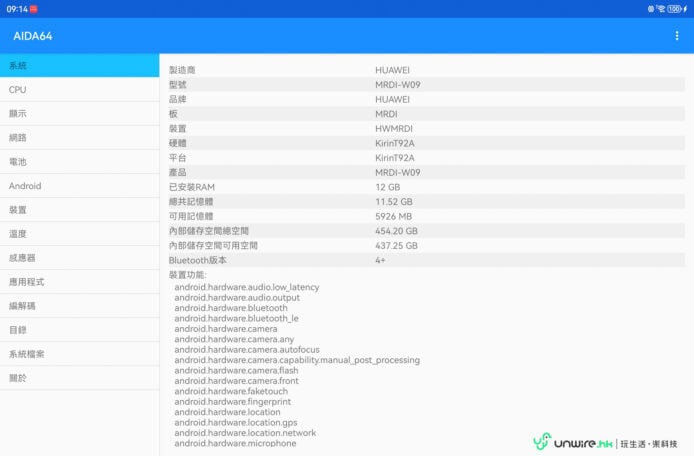The height and width of the screenshot is (456, 694).
Task: Select the 437.25 GB free storage value
Action: (x=396, y=245)
